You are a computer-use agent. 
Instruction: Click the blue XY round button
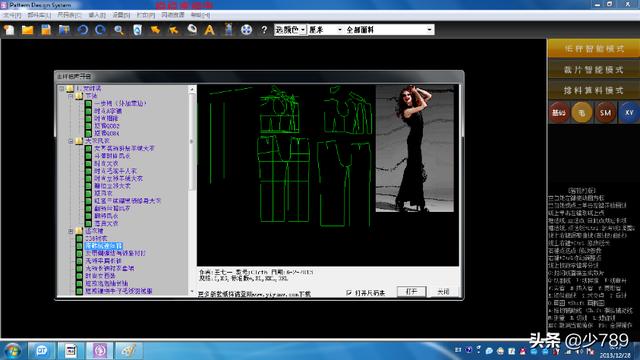tap(629, 113)
